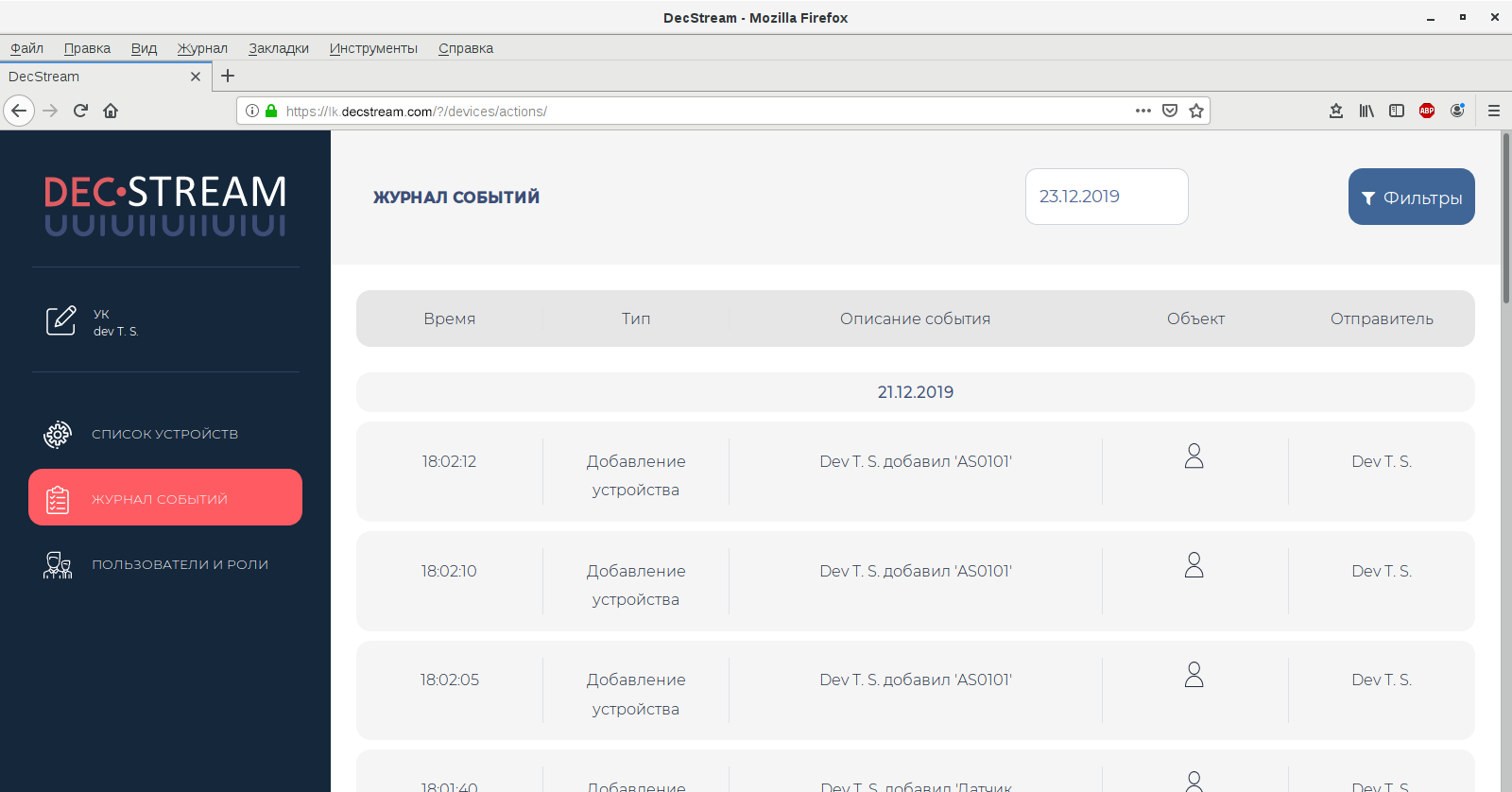Click the address bar URL
1512x792 pixels.
[416, 111]
